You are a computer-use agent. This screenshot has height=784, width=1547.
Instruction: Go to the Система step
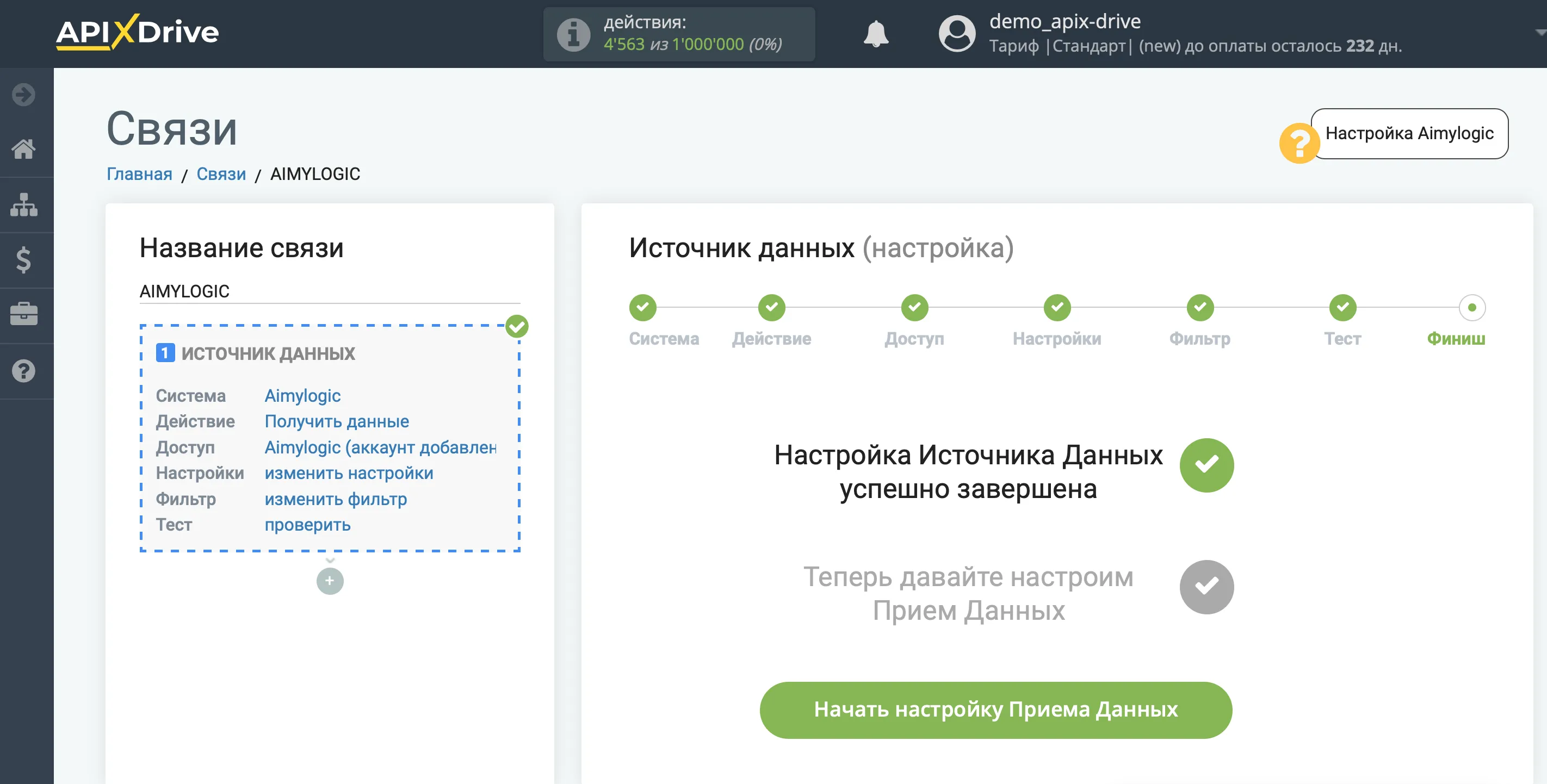pos(642,307)
